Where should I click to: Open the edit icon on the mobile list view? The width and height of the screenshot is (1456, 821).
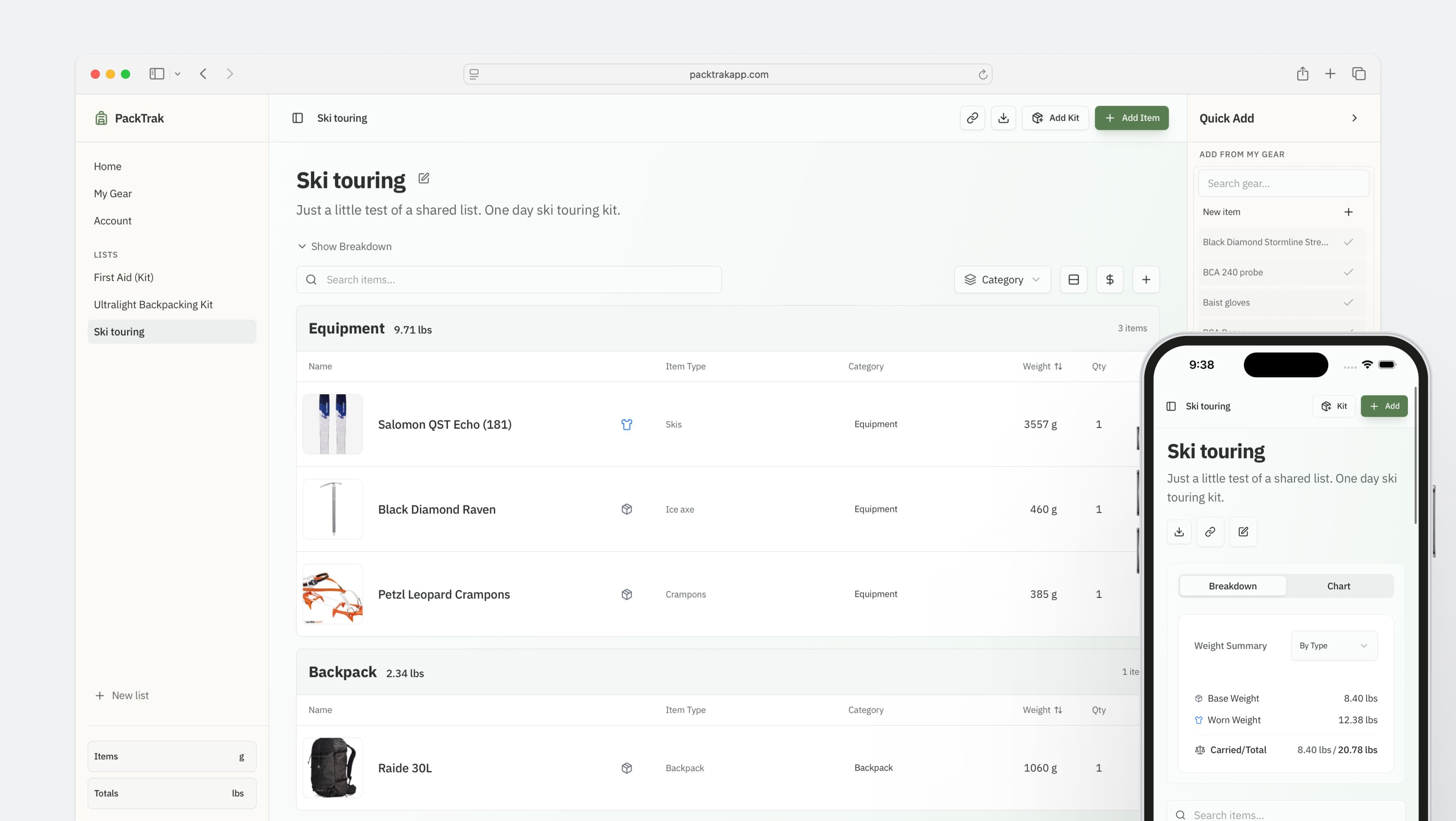click(1243, 532)
